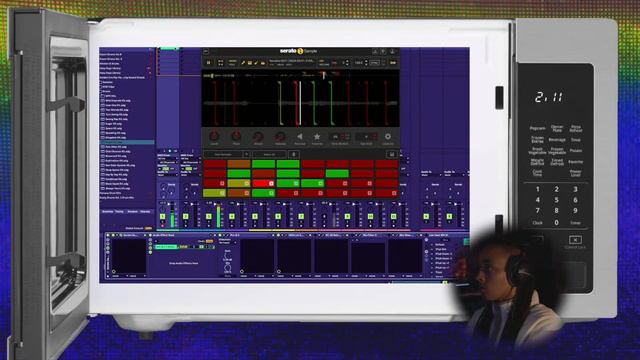
Task: Open Track 1 Audio To dropdown
Action: [x=167, y=175]
